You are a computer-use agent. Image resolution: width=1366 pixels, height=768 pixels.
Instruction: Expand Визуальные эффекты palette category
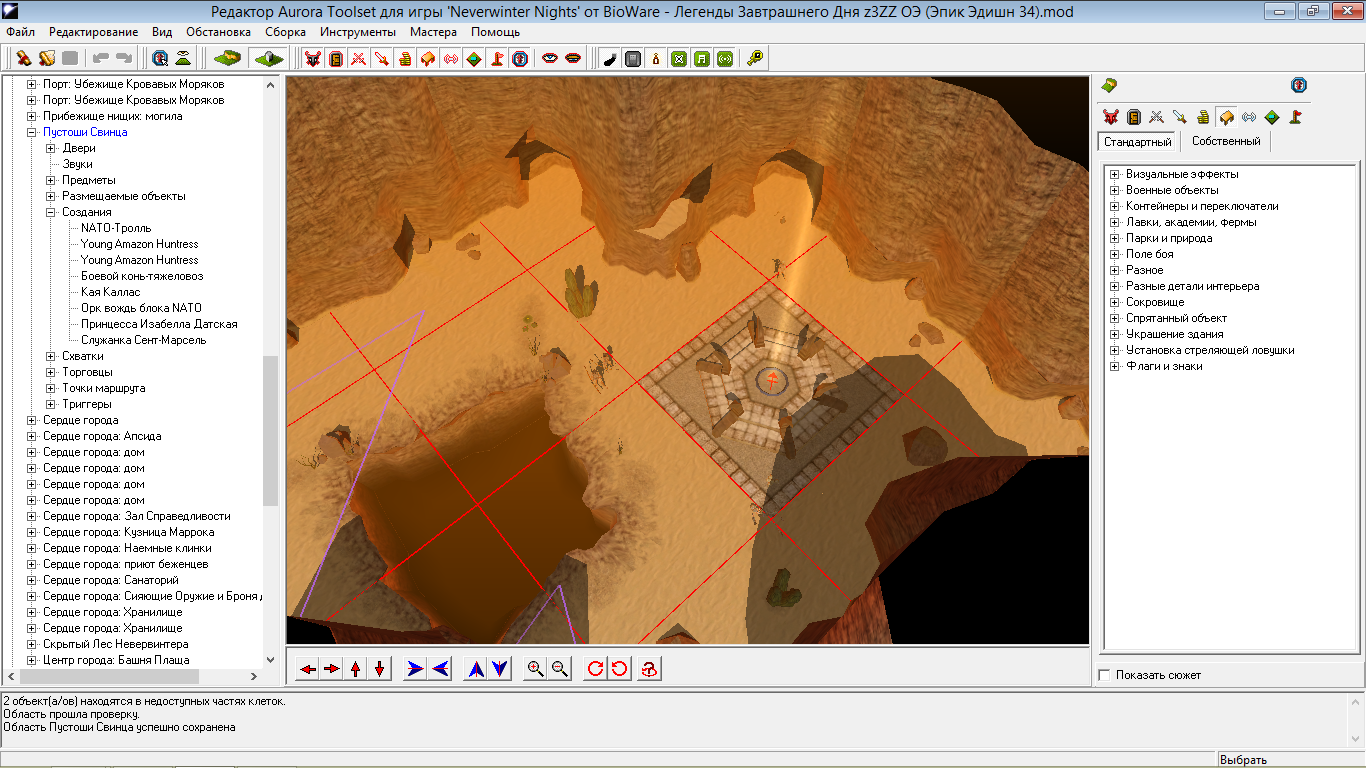point(1114,174)
